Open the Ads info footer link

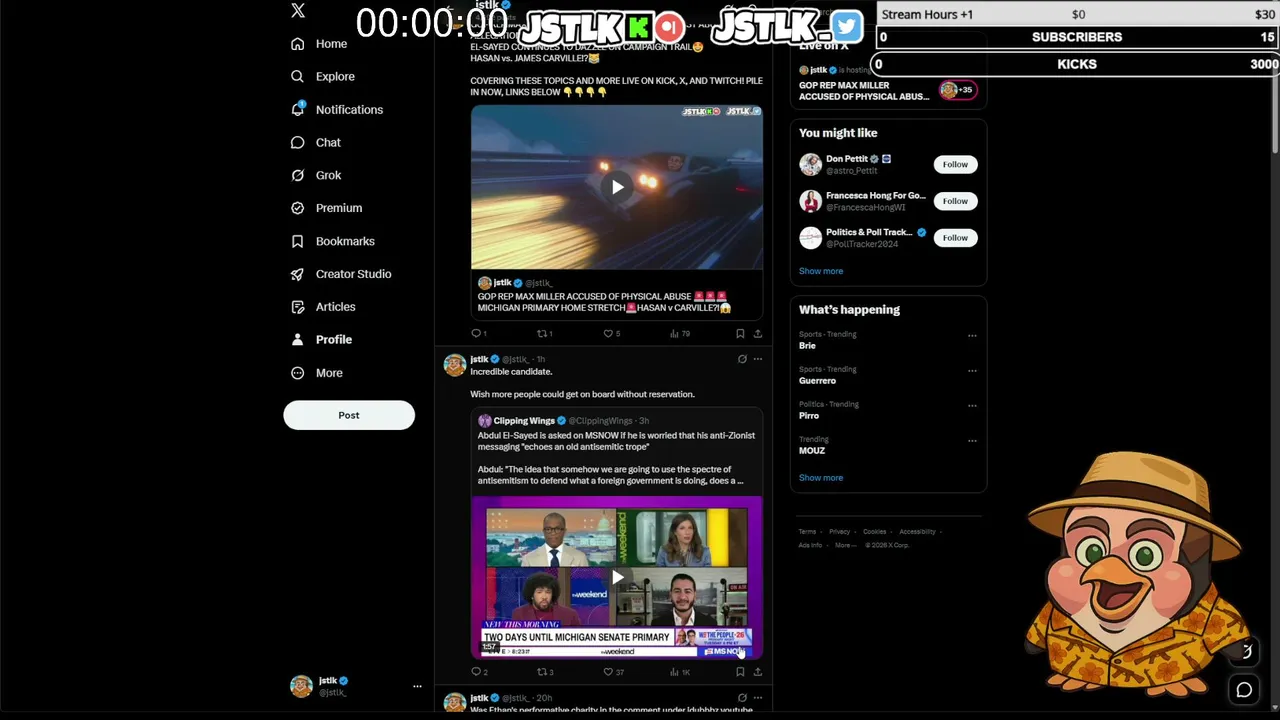click(810, 545)
